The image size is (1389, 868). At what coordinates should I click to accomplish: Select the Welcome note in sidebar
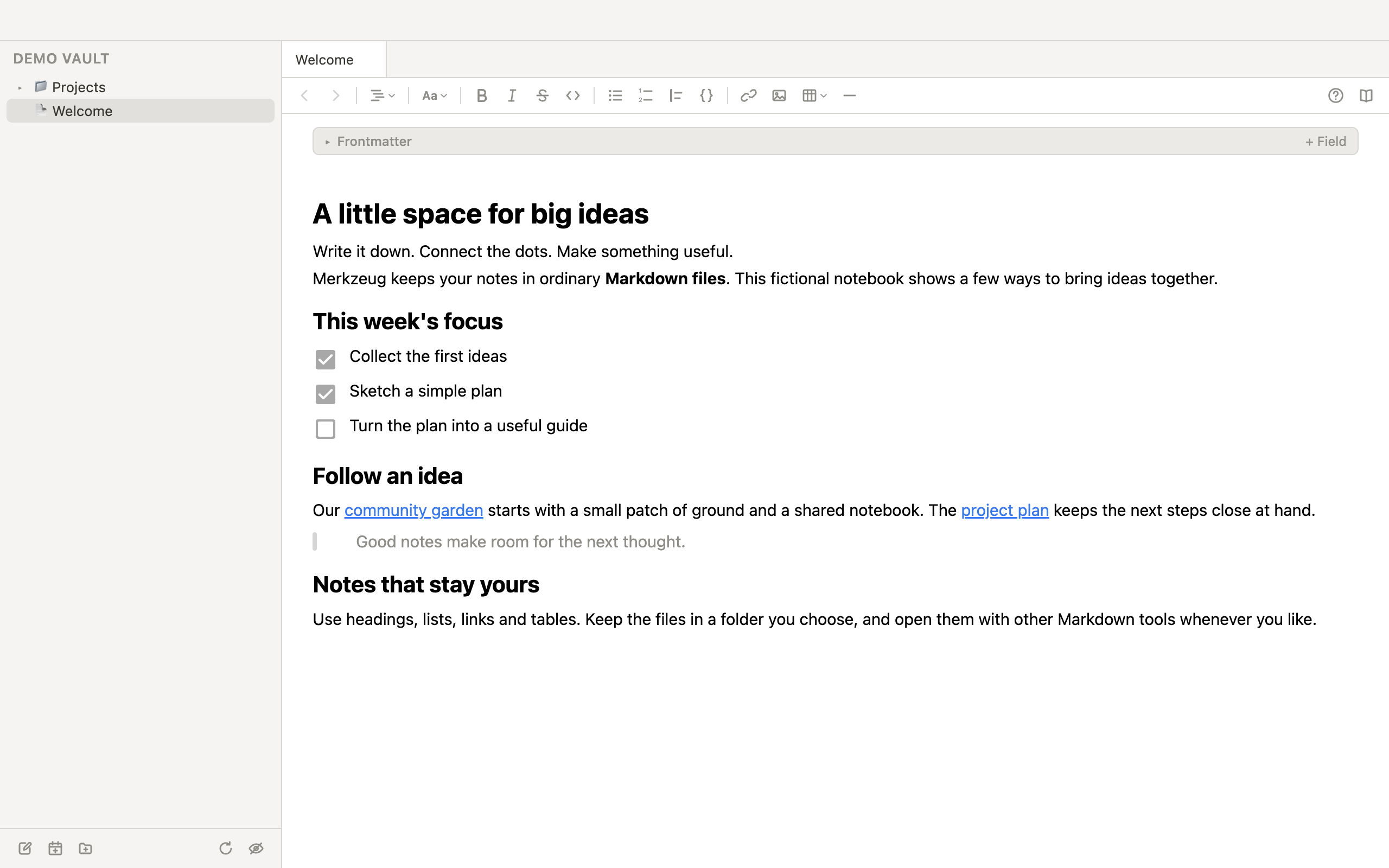(140, 111)
